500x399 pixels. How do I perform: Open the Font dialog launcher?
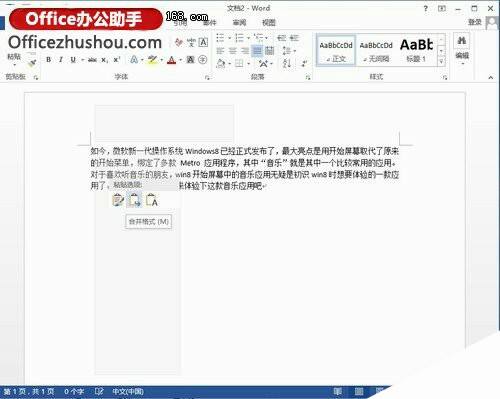click(x=207, y=77)
